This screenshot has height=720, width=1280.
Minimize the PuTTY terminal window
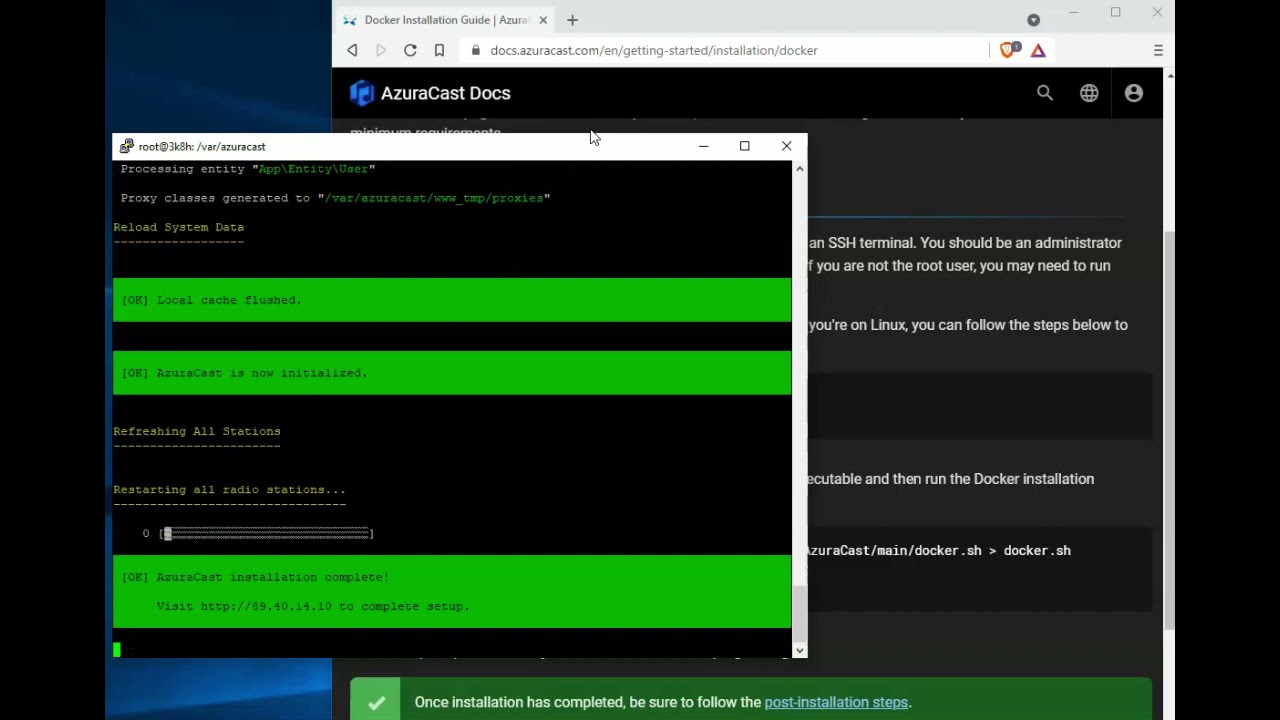pos(703,146)
